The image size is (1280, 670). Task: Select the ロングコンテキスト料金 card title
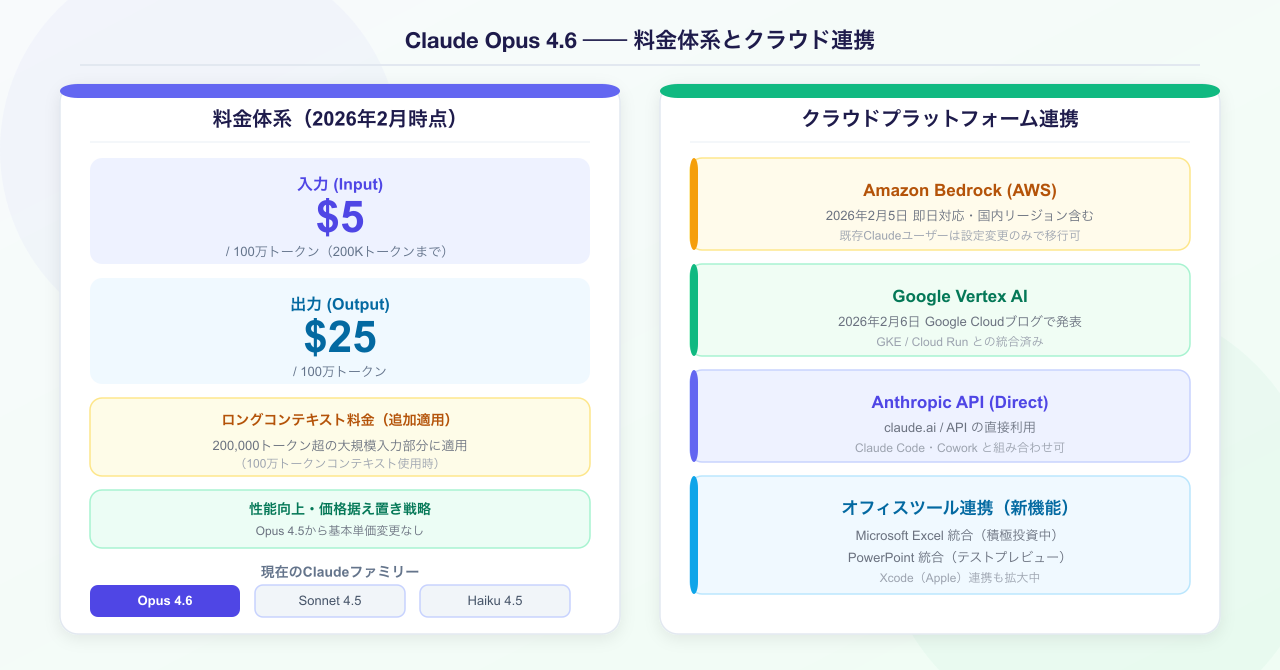tap(340, 420)
